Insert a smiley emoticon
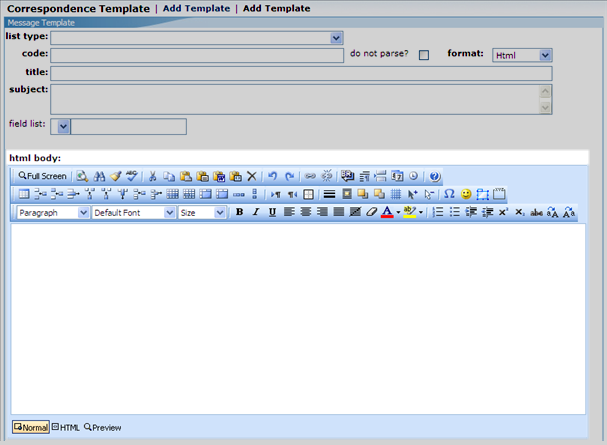The height and width of the screenshot is (445, 607). pyautogui.click(x=466, y=194)
